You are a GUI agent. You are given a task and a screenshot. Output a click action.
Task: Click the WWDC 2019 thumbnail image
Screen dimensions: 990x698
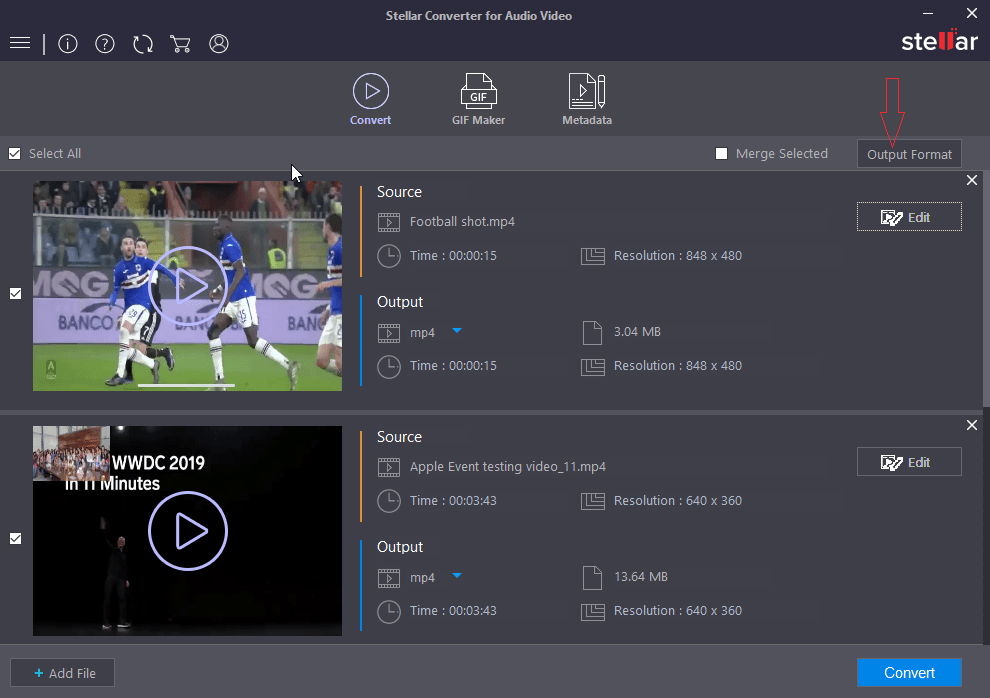click(188, 531)
